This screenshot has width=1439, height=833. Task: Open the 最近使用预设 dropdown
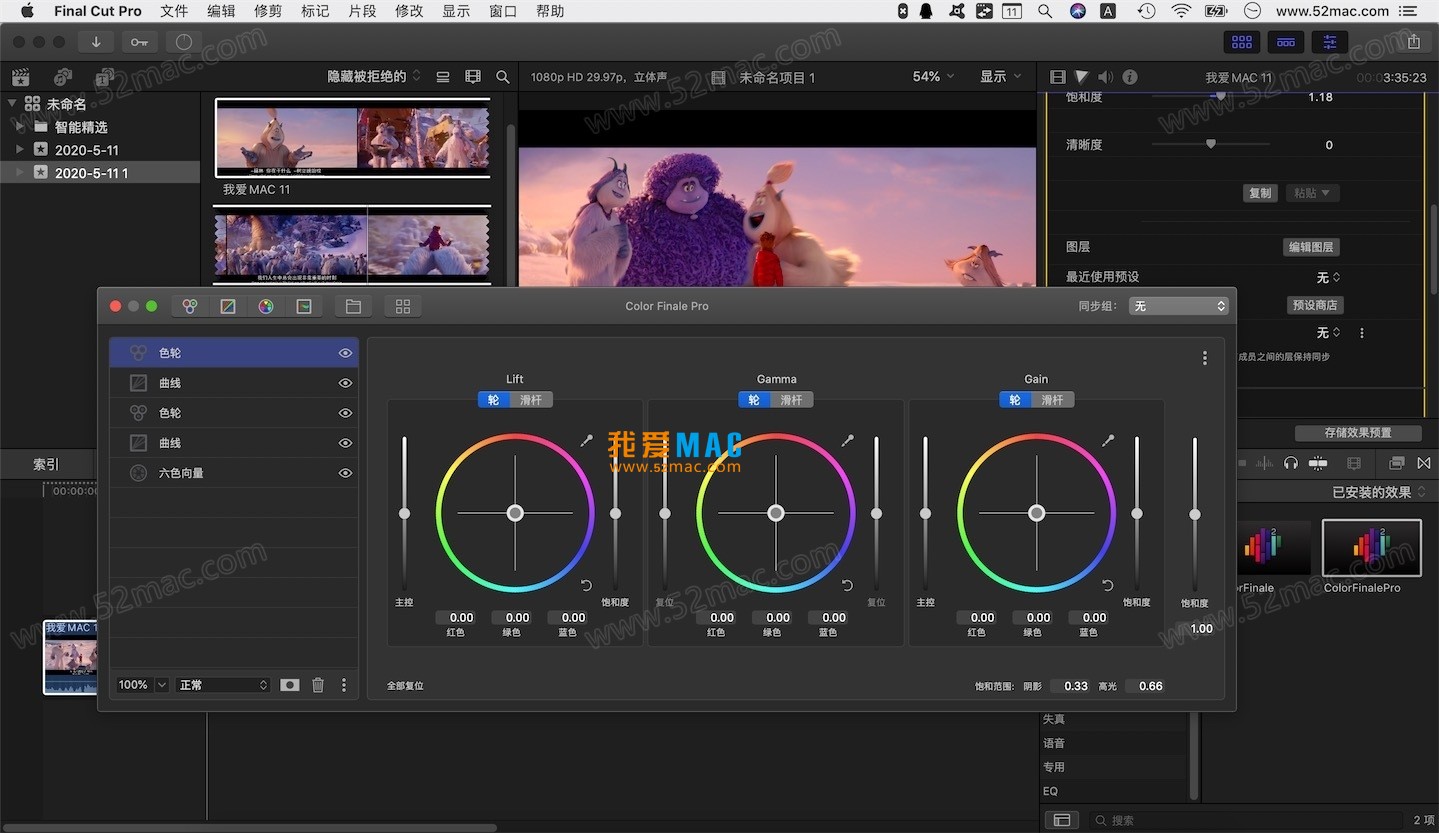coord(1329,277)
